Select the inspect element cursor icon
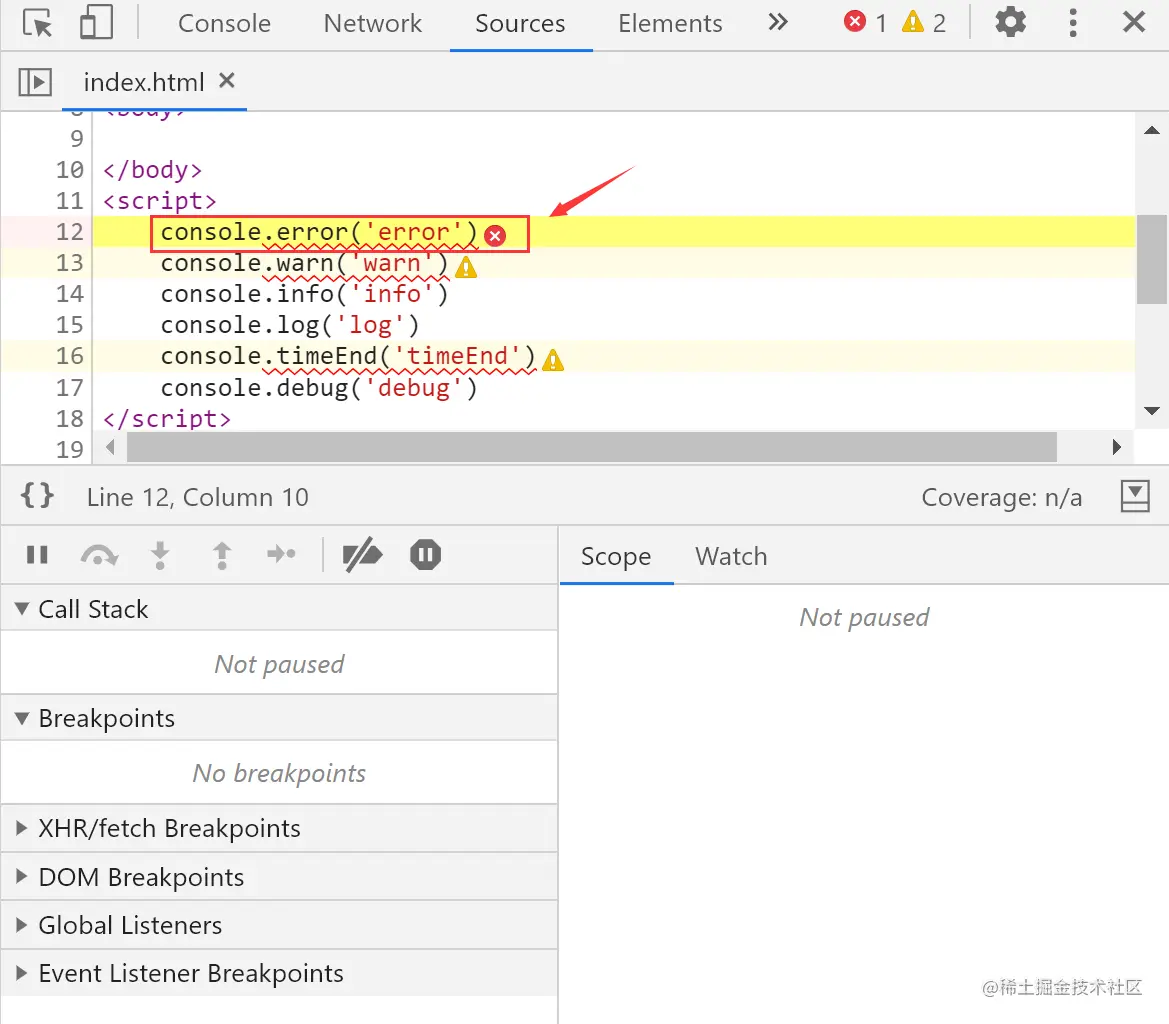This screenshot has height=1024, width=1169. tap(38, 23)
